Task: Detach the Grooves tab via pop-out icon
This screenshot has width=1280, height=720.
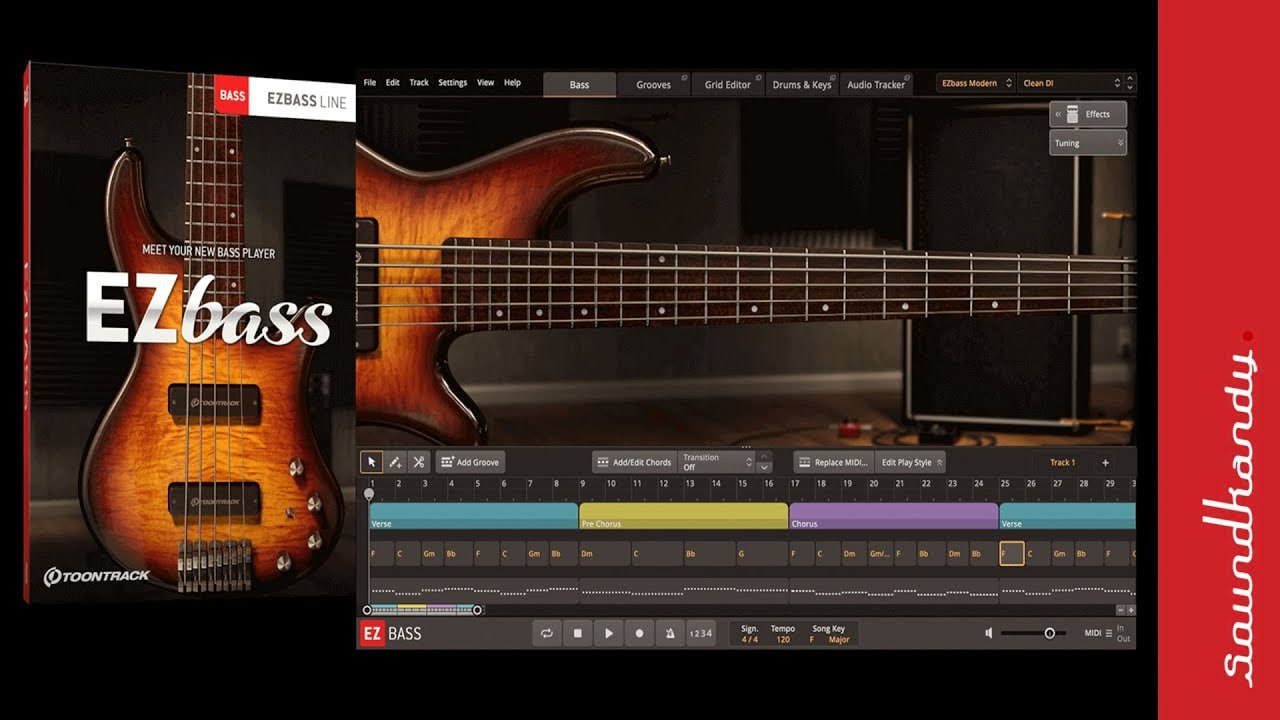Action: [685, 77]
